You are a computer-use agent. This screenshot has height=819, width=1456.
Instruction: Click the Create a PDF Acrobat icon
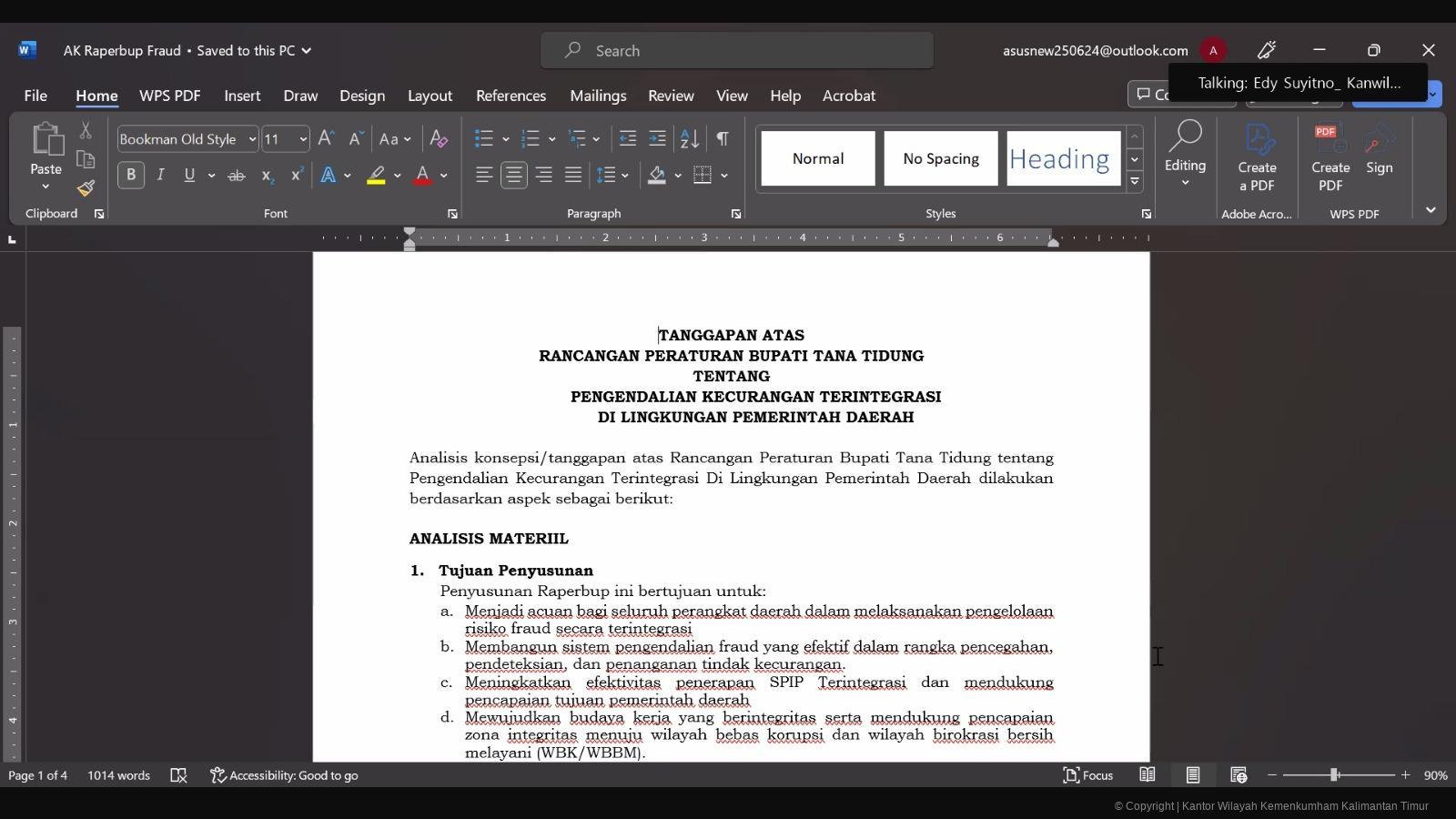tap(1257, 158)
